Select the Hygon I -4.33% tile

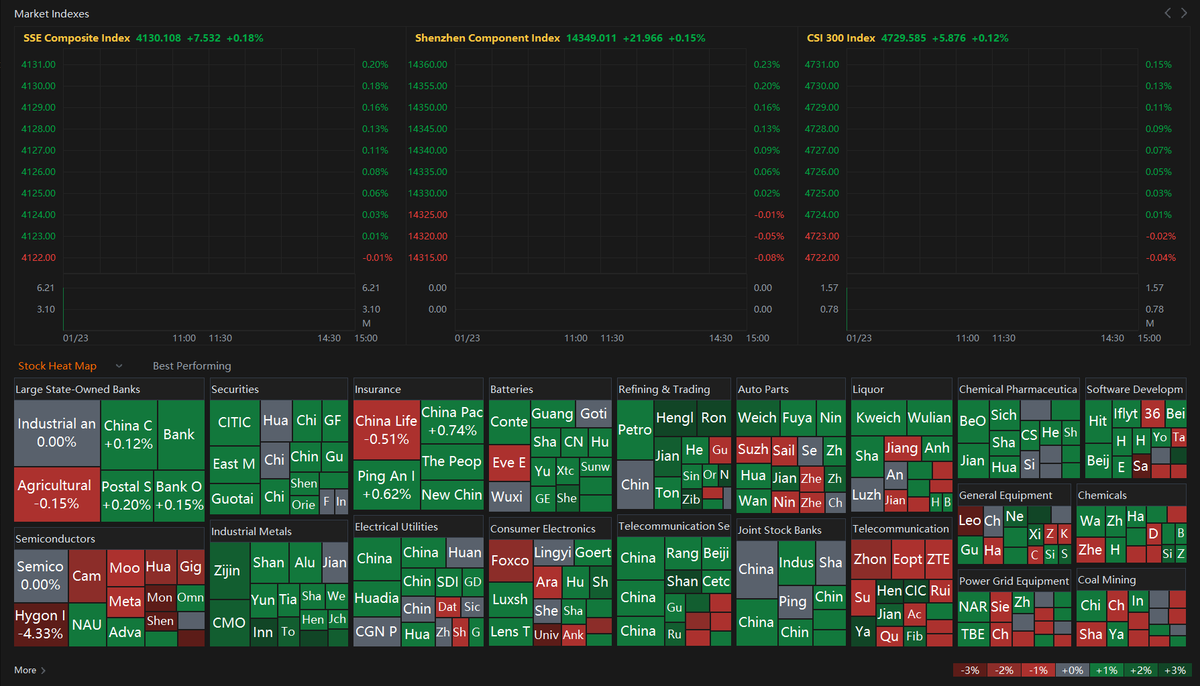41,624
